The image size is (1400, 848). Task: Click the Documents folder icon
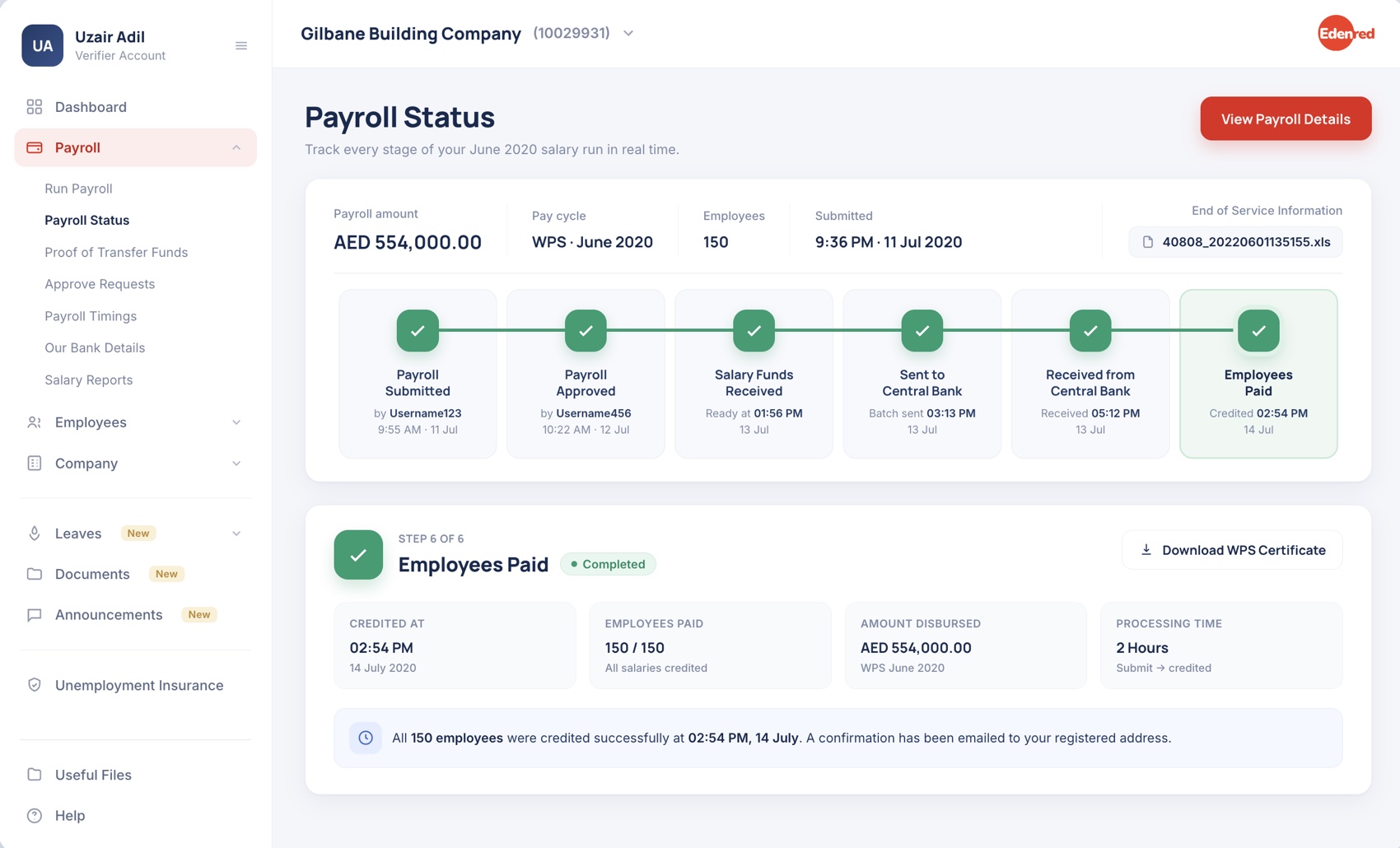tap(35, 574)
